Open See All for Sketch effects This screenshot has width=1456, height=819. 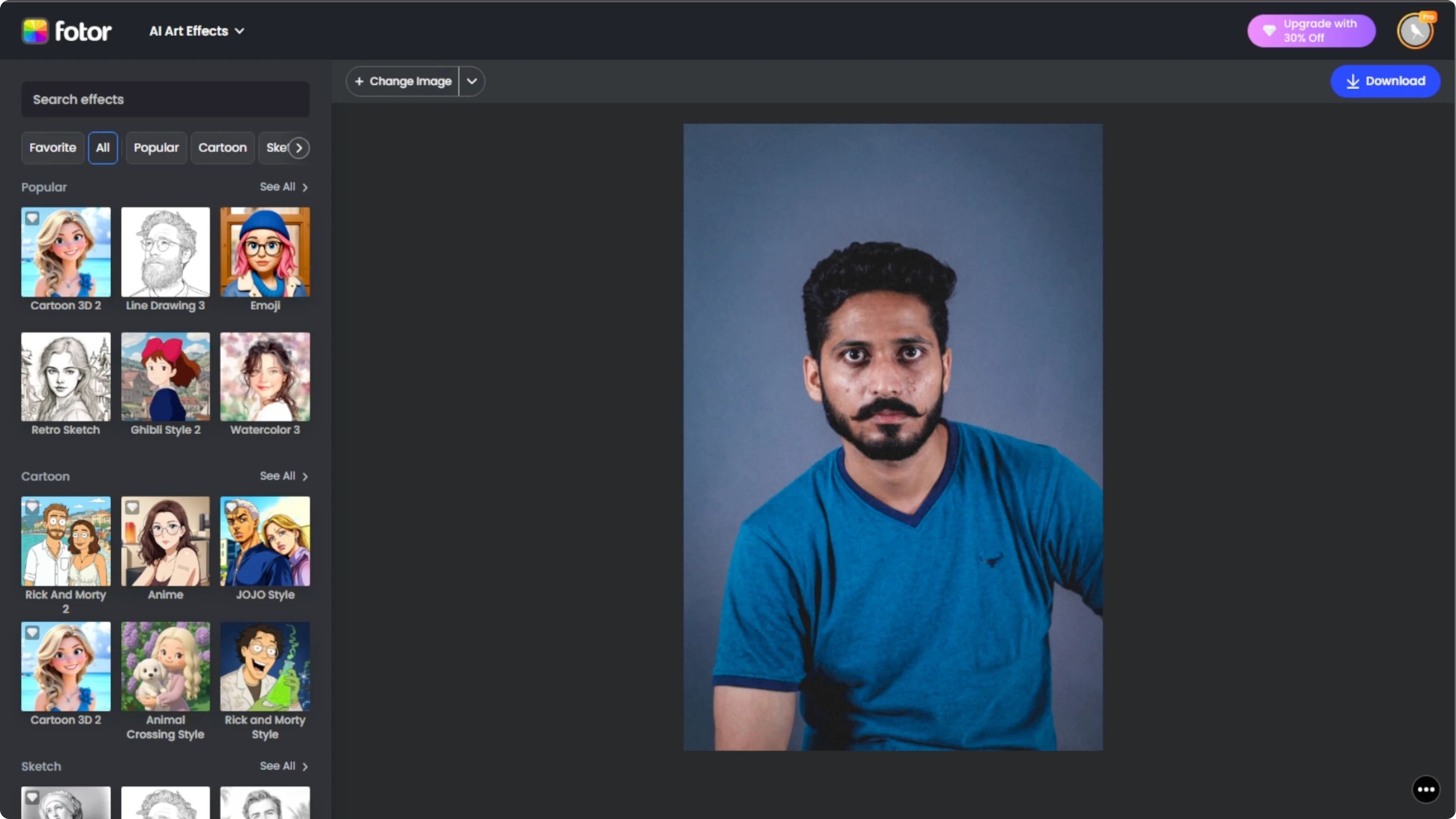[x=284, y=766]
